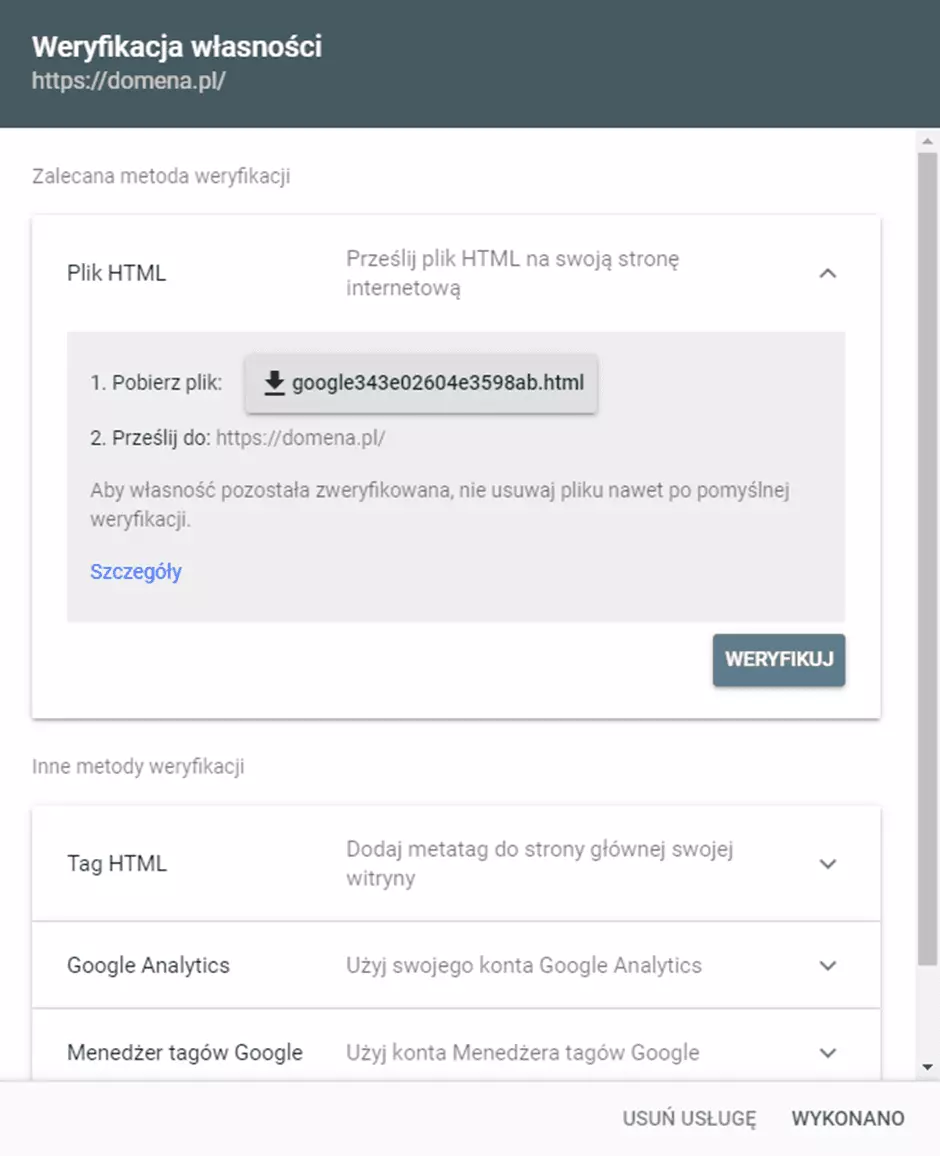Screen dimensions: 940x1156
Task: Select the Google Analytics verification method
Action: (x=456, y=966)
